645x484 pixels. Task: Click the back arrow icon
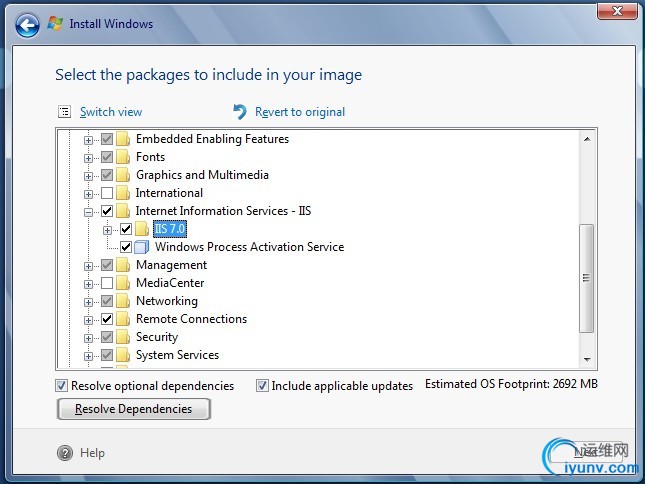pyautogui.click(x=27, y=24)
